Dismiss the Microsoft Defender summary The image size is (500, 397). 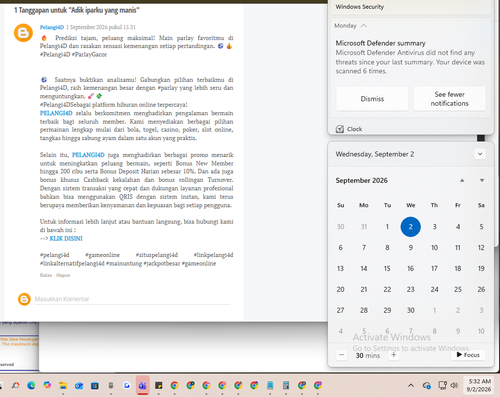372,99
